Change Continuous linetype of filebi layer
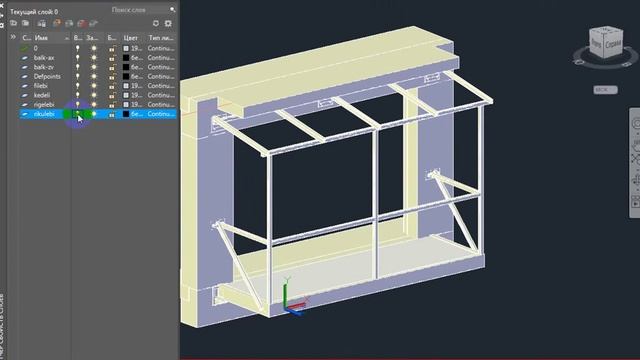This screenshot has height=360, width=640. [x=161, y=86]
